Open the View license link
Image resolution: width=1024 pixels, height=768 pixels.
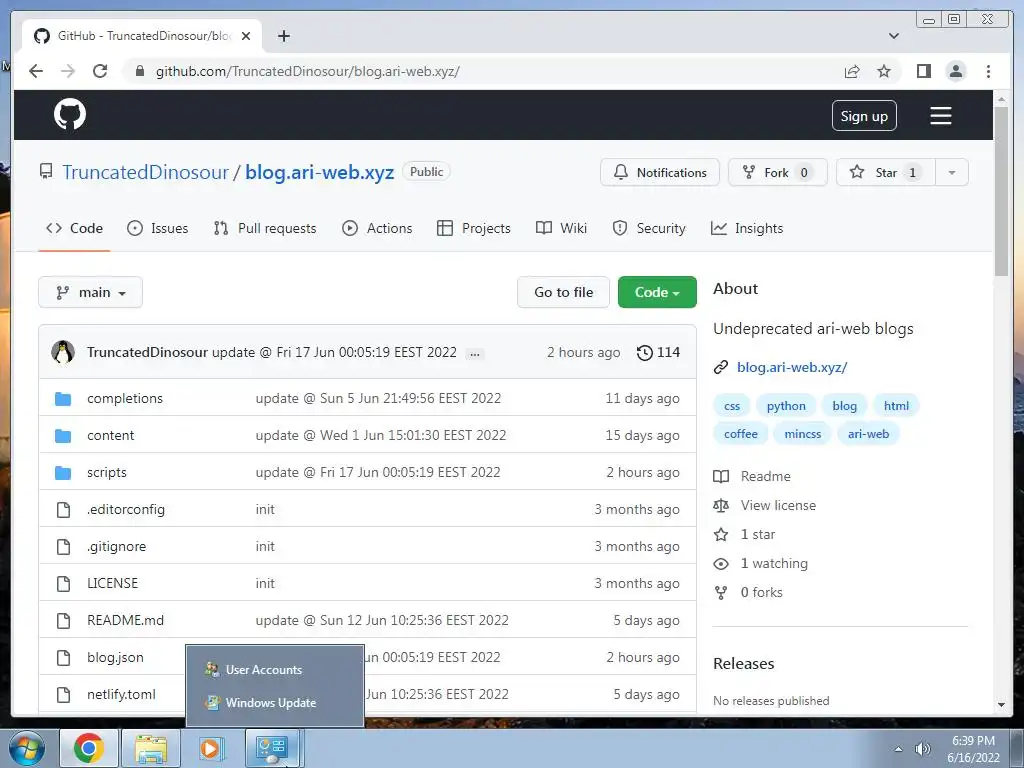[x=778, y=505]
